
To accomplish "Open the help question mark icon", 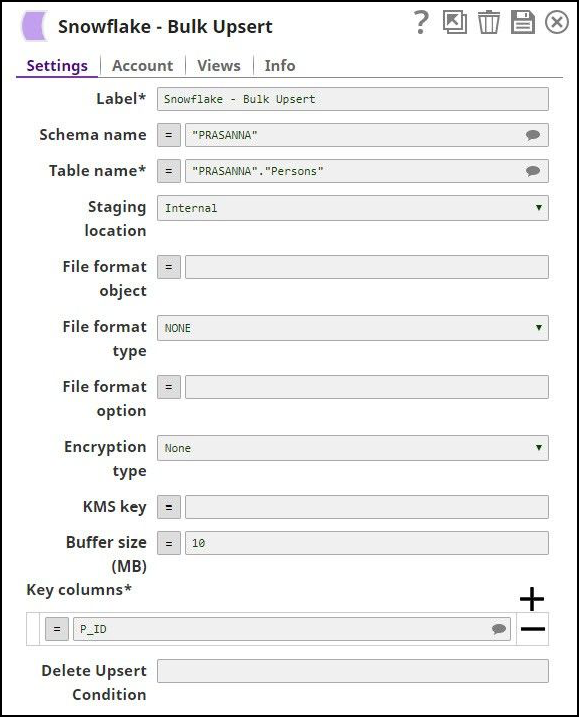I will pos(421,22).
